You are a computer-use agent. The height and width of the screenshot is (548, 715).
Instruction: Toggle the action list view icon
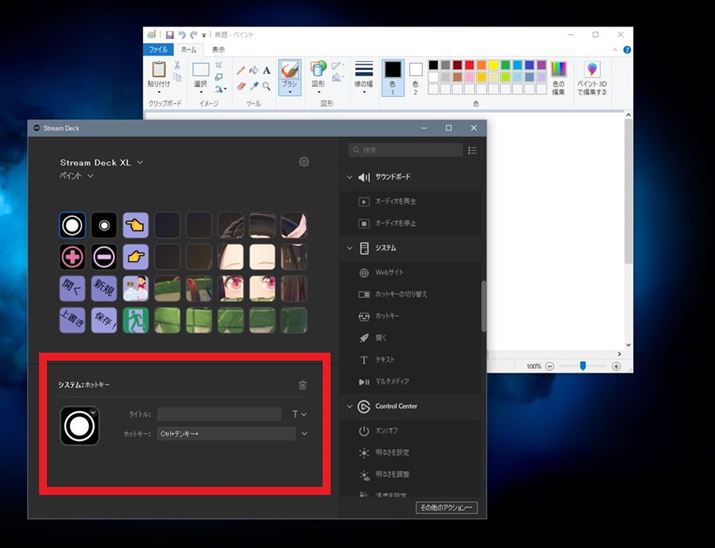point(472,150)
